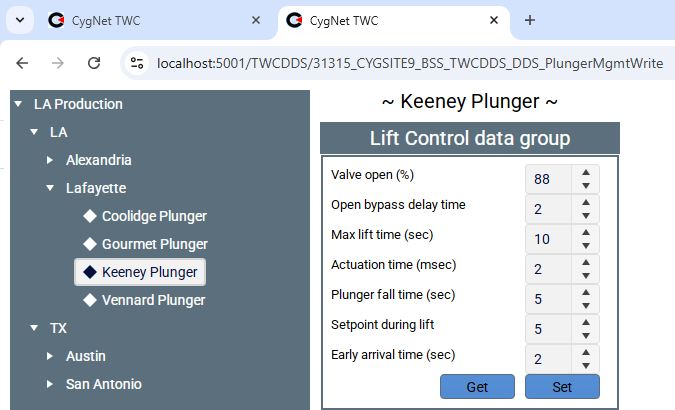This screenshot has height=410, width=675.
Task: Click the Actuation time (msec) field
Action: (548, 269)
